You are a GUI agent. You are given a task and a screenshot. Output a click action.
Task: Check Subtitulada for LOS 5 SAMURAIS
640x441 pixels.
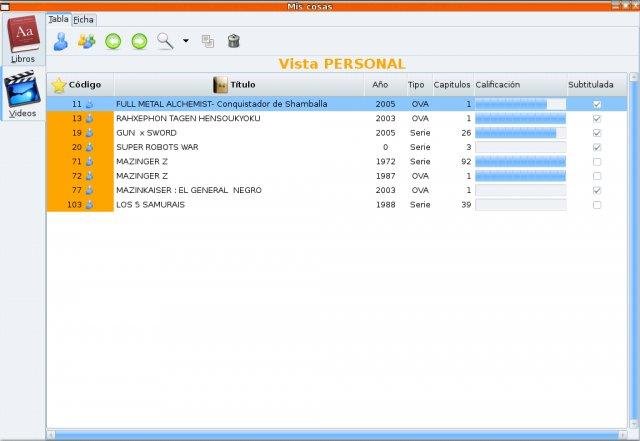597,205
